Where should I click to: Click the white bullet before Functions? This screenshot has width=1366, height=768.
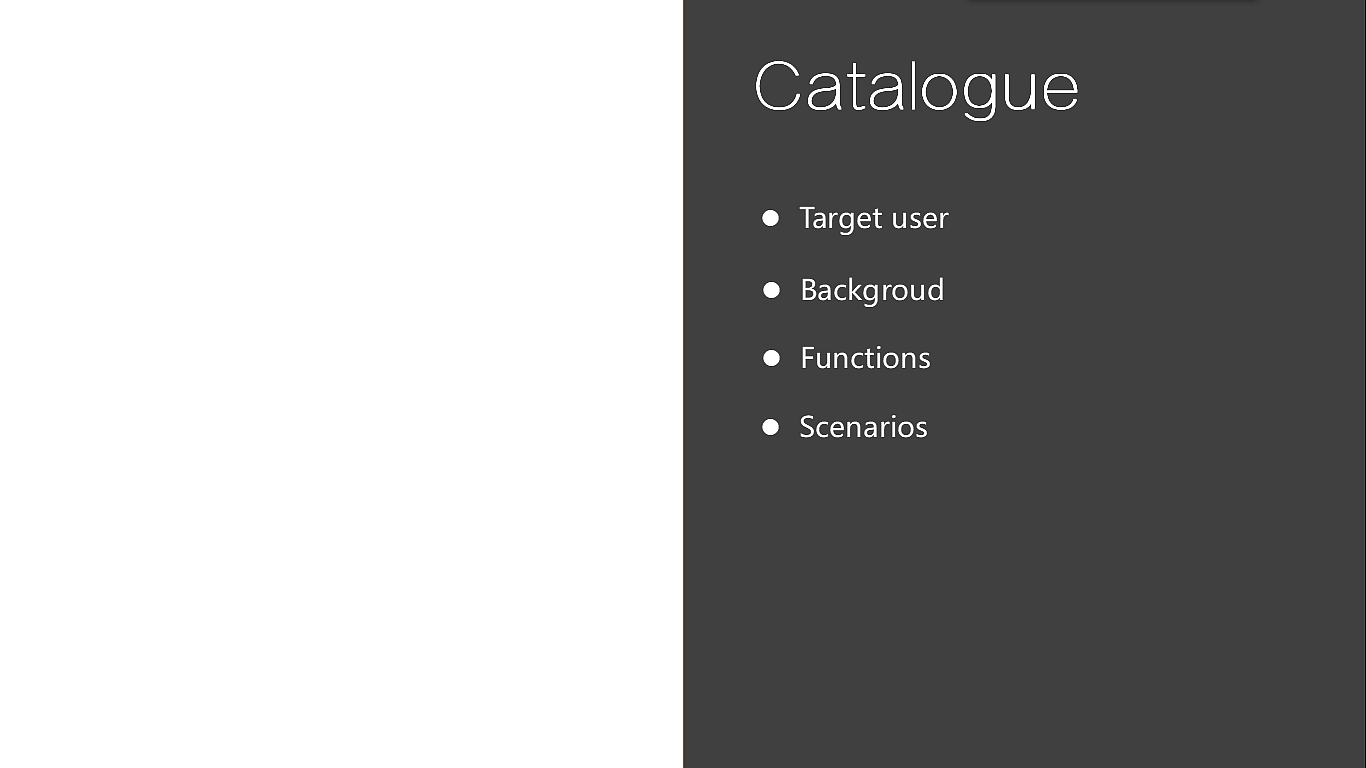coord(771,358)
